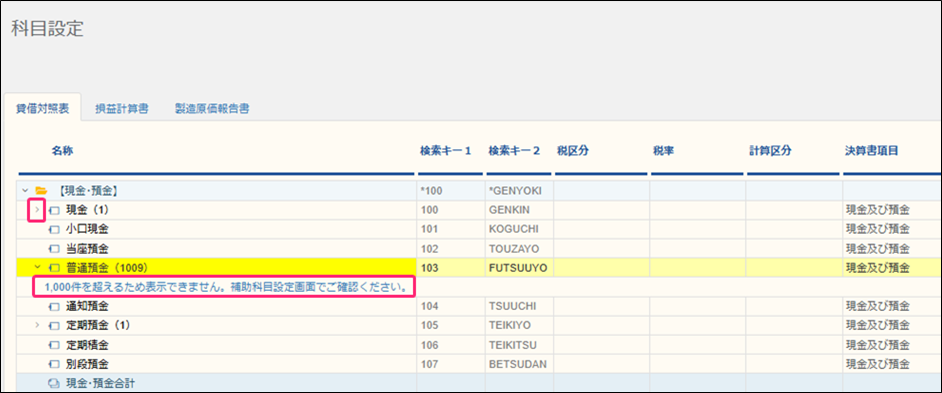Click the FUTSUUYO search key cell
The image size is (942, 393).
[518, 267]
